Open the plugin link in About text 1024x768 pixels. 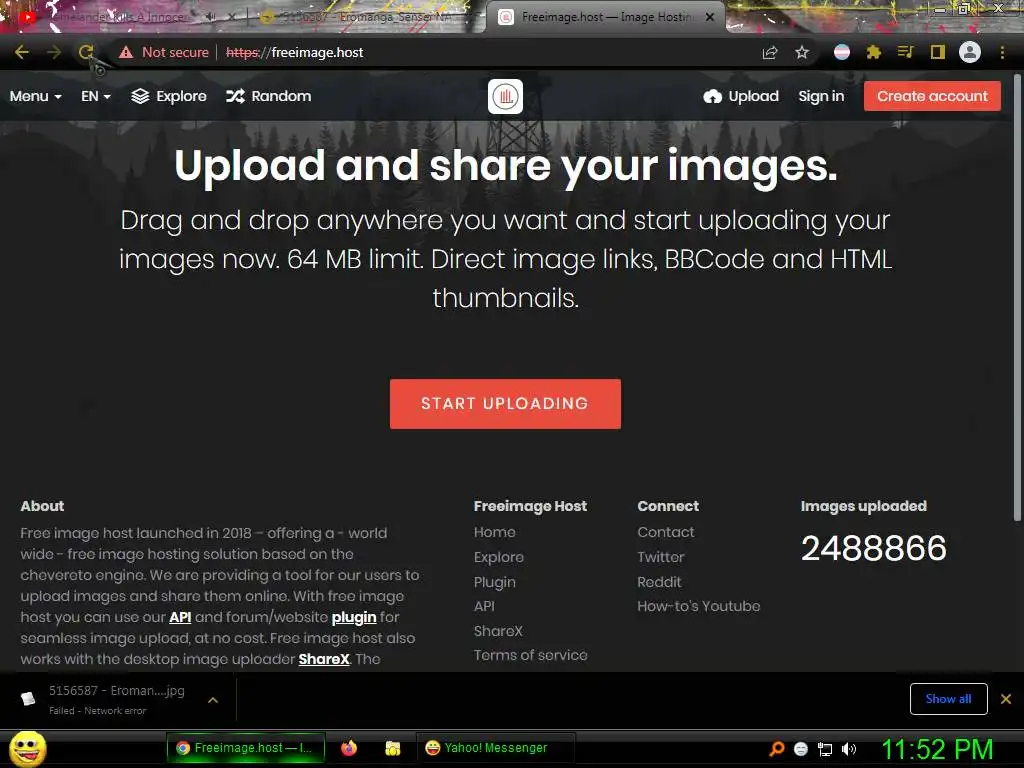point(354,617)
